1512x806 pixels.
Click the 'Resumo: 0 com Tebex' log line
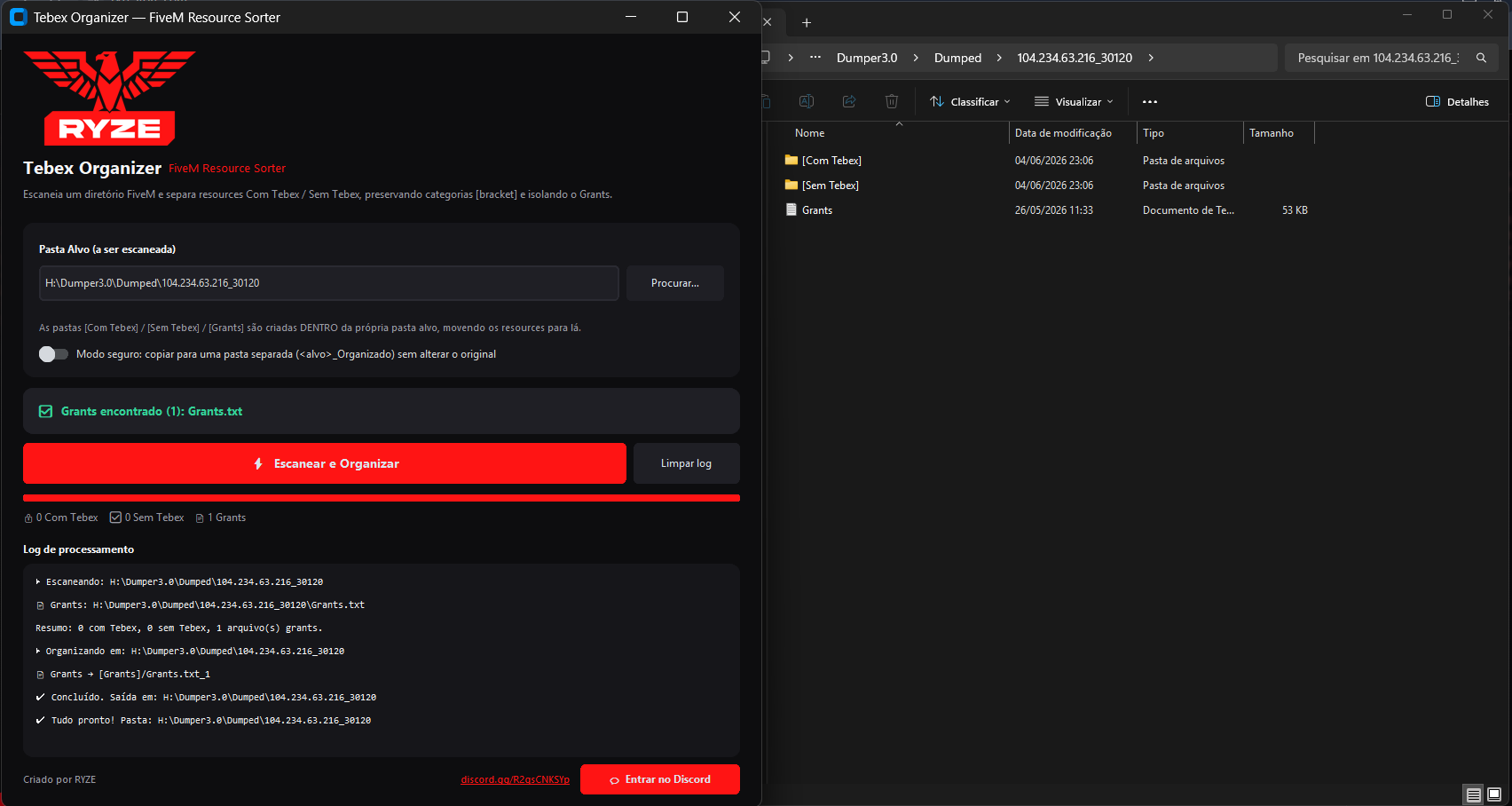[x=179, y=628]
